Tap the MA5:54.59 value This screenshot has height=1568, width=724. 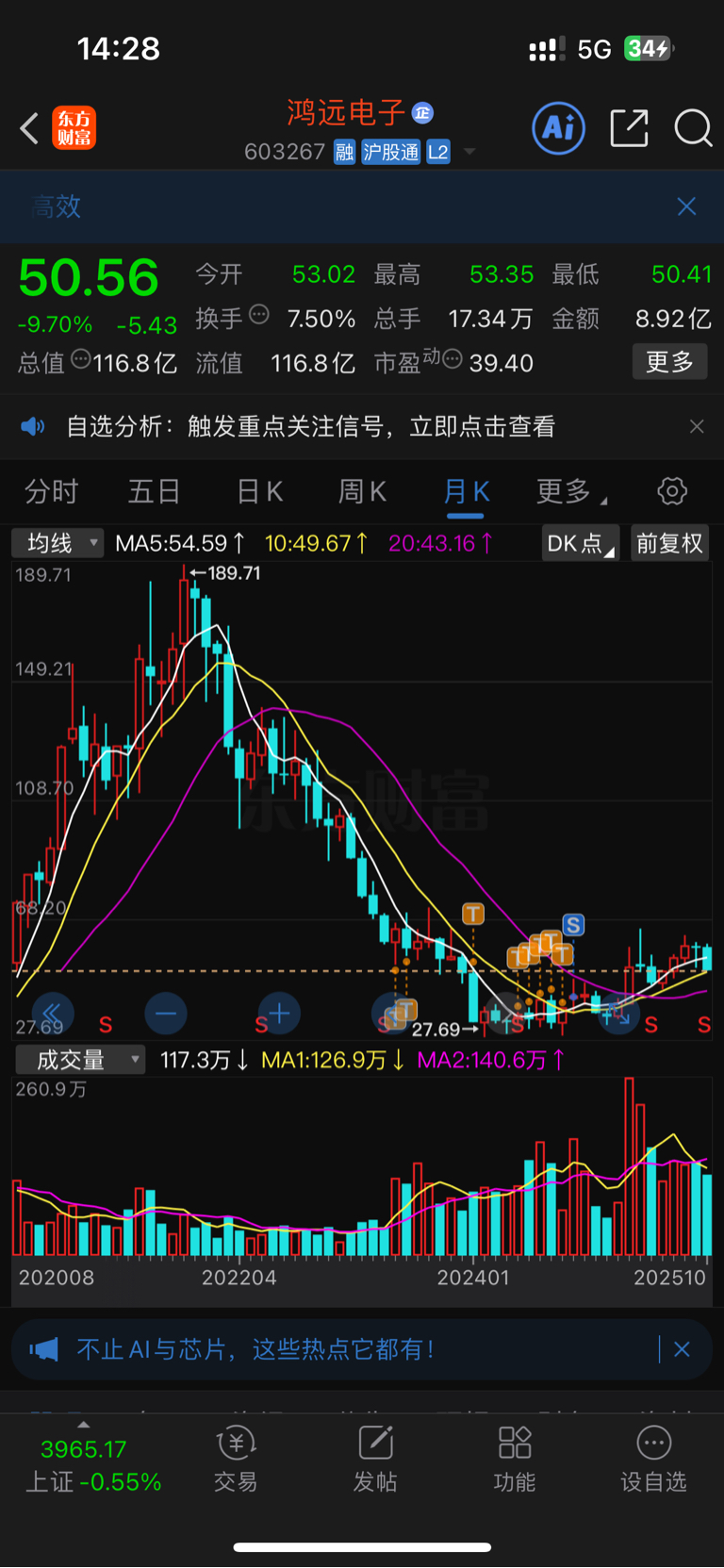pyautogui.click(x=179, y=543)
